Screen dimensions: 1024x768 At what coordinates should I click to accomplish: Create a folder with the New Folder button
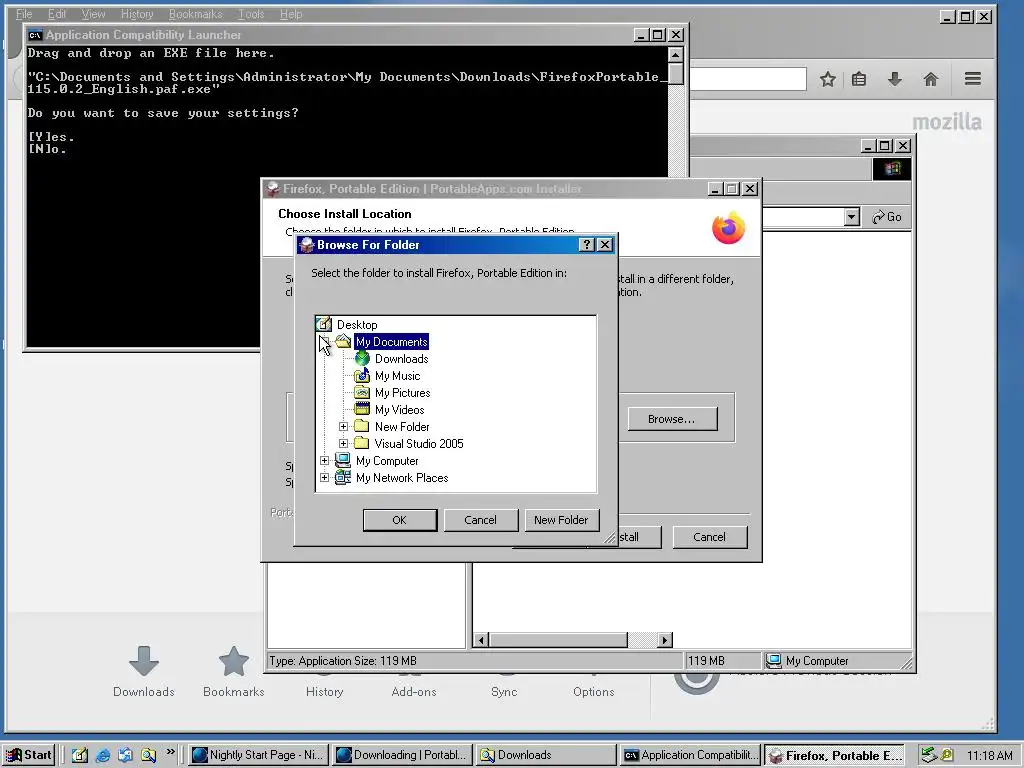pyautogui.click(x=561, y=520)
